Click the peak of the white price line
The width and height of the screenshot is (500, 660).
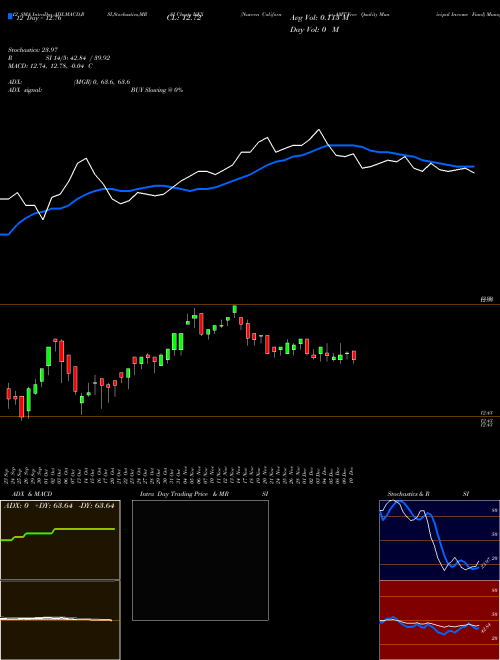pyautogui.click(x=319, y=130)
